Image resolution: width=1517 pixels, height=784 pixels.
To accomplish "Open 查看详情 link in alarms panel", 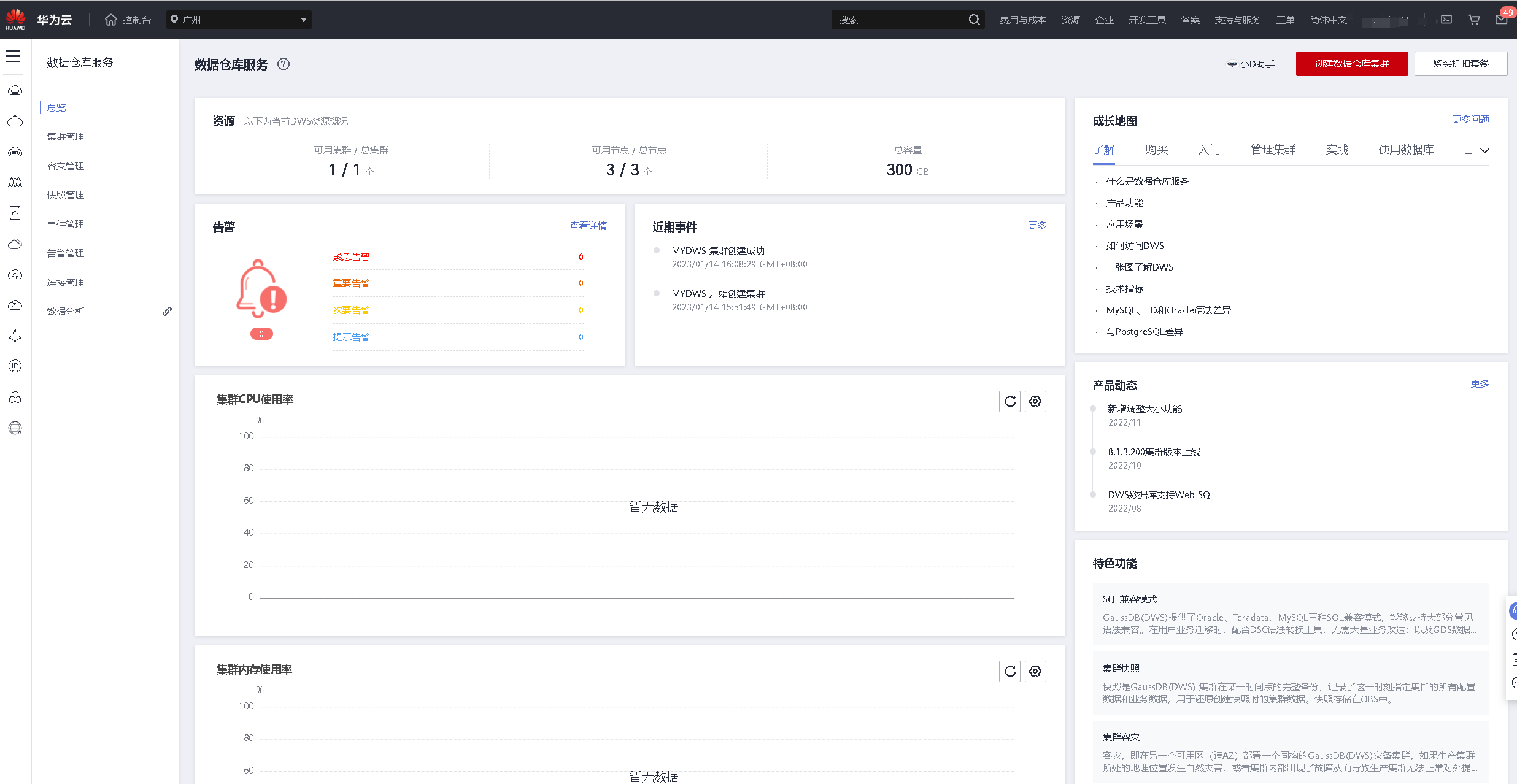I will [x=588, y=226].
